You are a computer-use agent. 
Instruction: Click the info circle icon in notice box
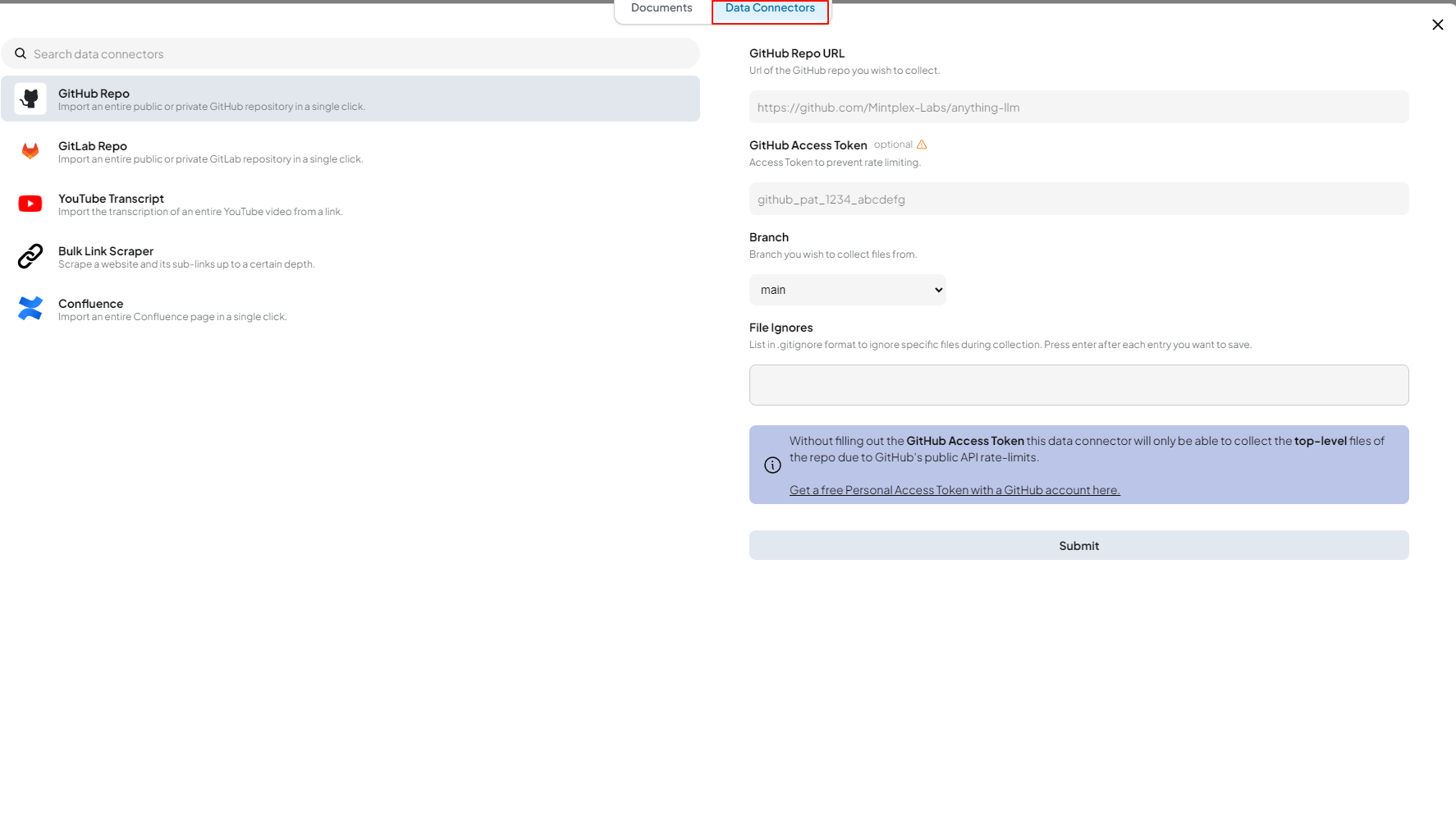(x=772, y=465)
